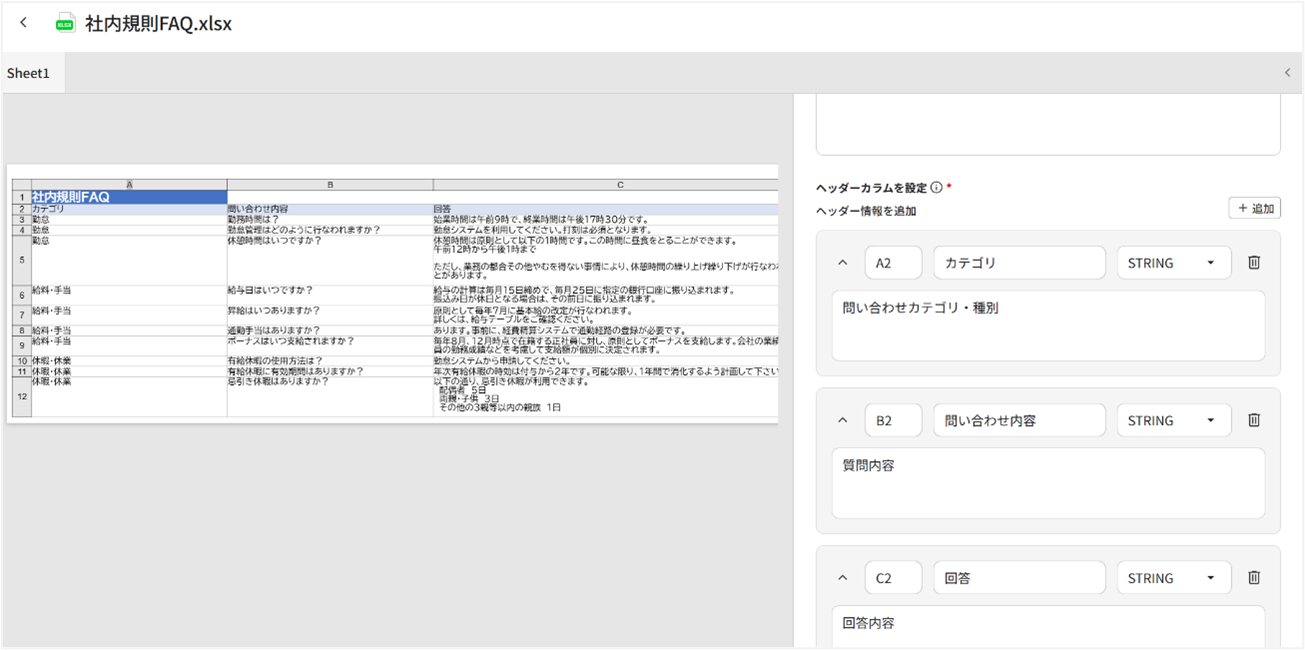The height and width of the screenshot is (650, 1305).
Task: Open the STRING type dropdown for 回答
Action: (1173, 579)
